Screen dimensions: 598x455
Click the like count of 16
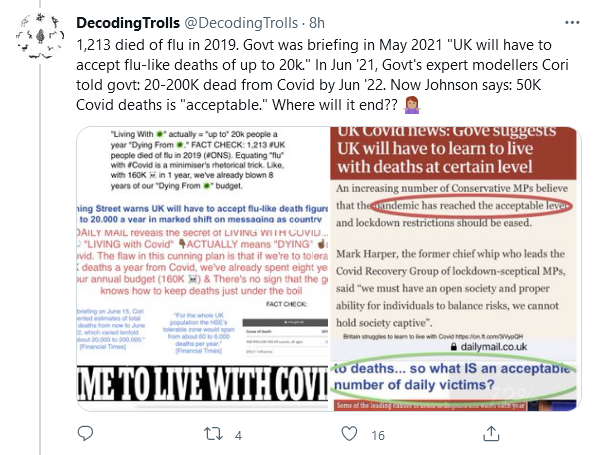[x=378, y=435]
